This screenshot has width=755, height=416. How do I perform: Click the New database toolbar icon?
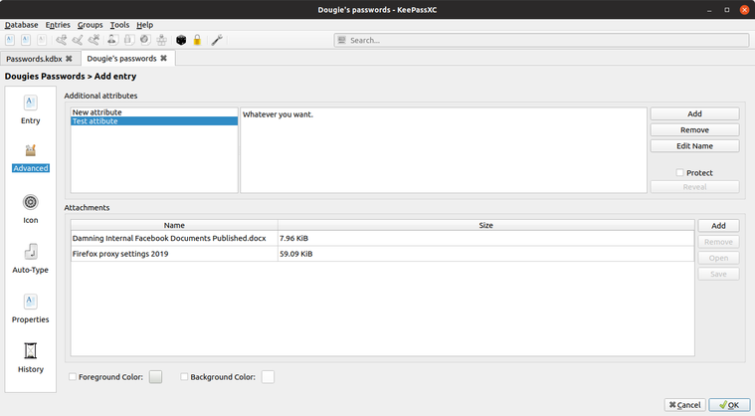pos(10,40)
